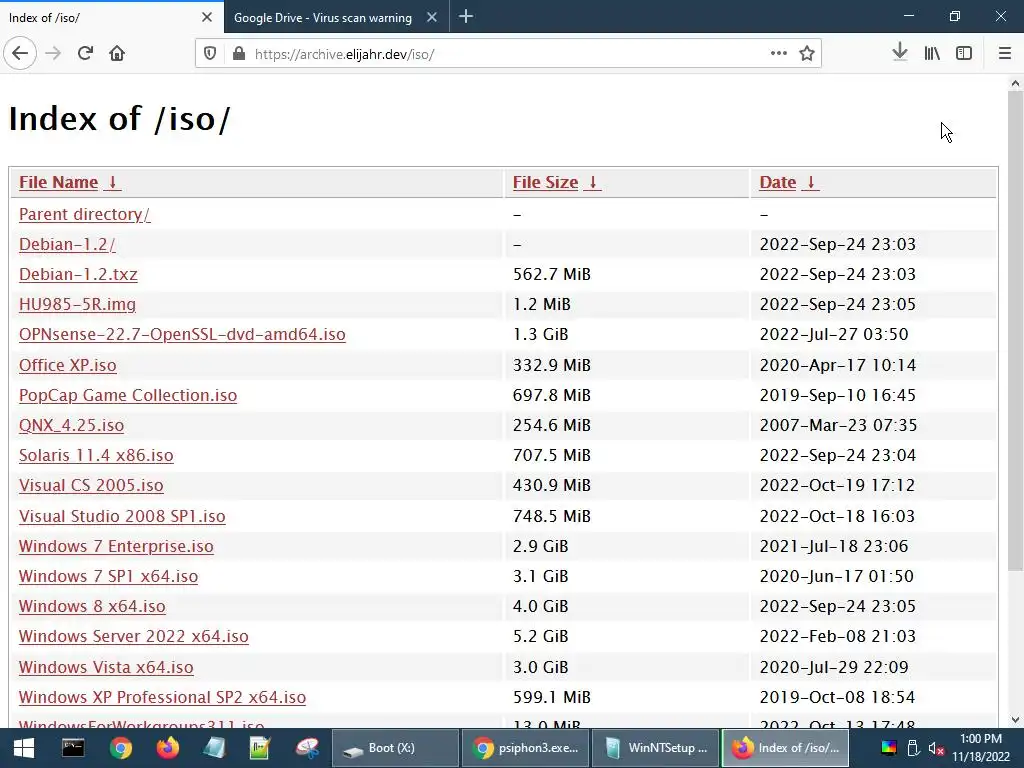Open the Firefox home page
The height and width of the screenshot is (768, 1024).
pyautogui.click(x=117, y=53)
